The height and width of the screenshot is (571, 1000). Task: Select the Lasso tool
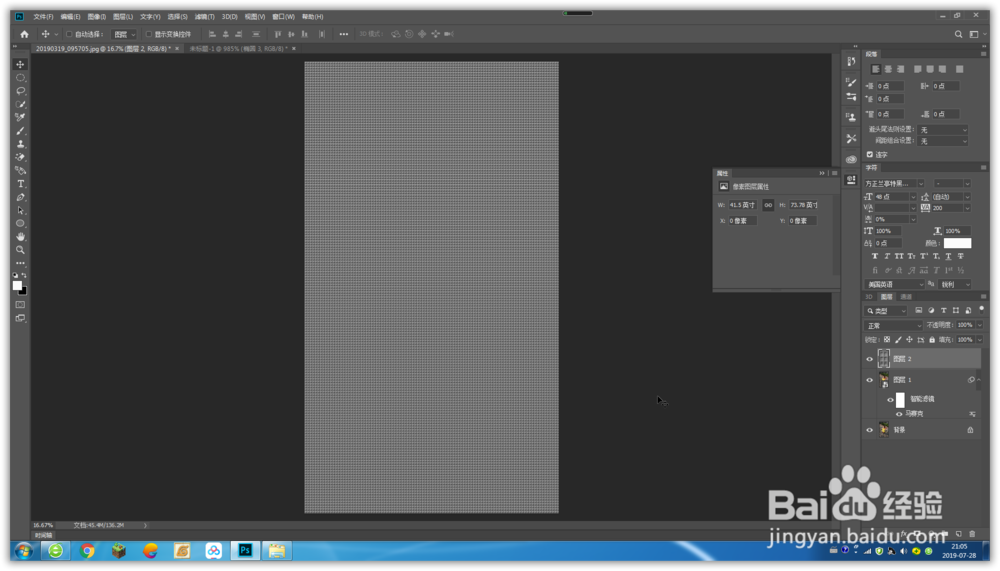pos(20,91)
